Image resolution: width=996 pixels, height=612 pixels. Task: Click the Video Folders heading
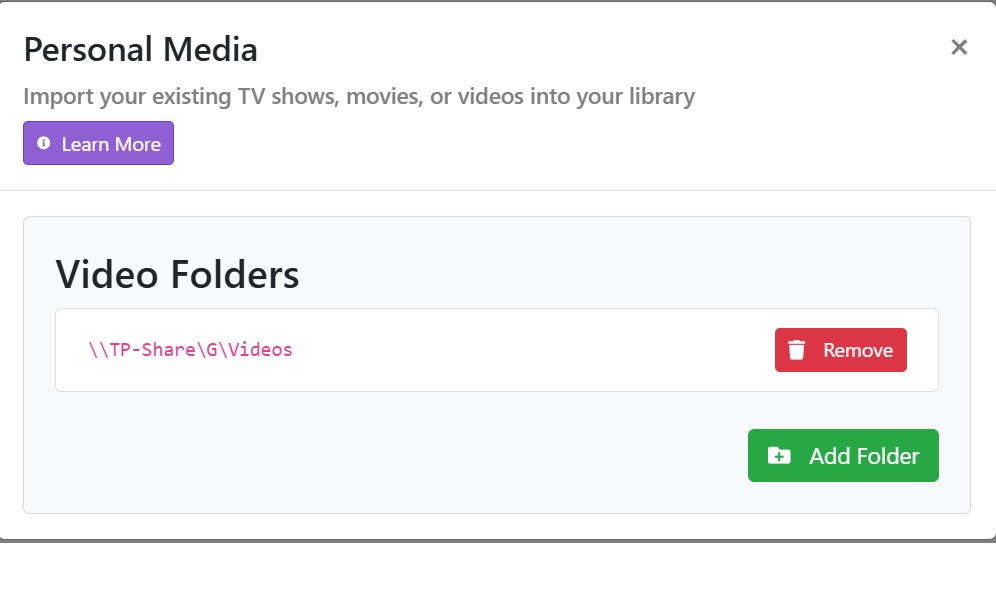(x=177, y=273)
